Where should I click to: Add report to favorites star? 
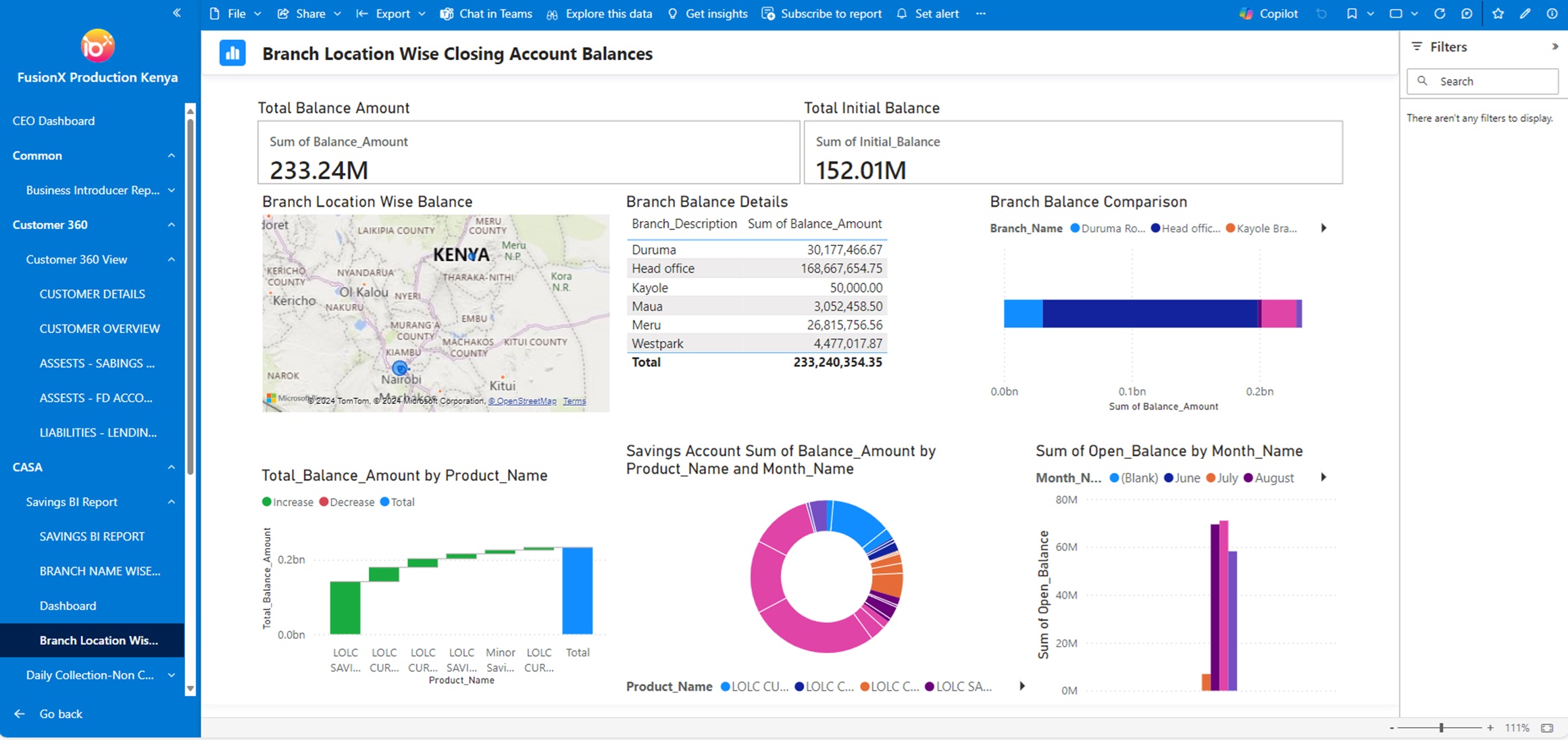pos(1498,14)
